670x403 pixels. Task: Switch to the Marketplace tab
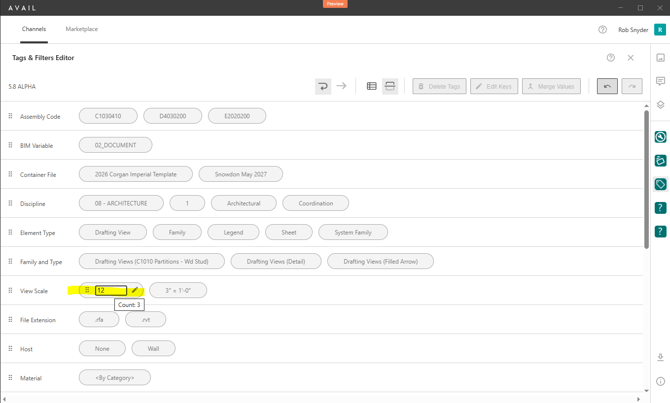pyautogui.click(x=82, y=29)
